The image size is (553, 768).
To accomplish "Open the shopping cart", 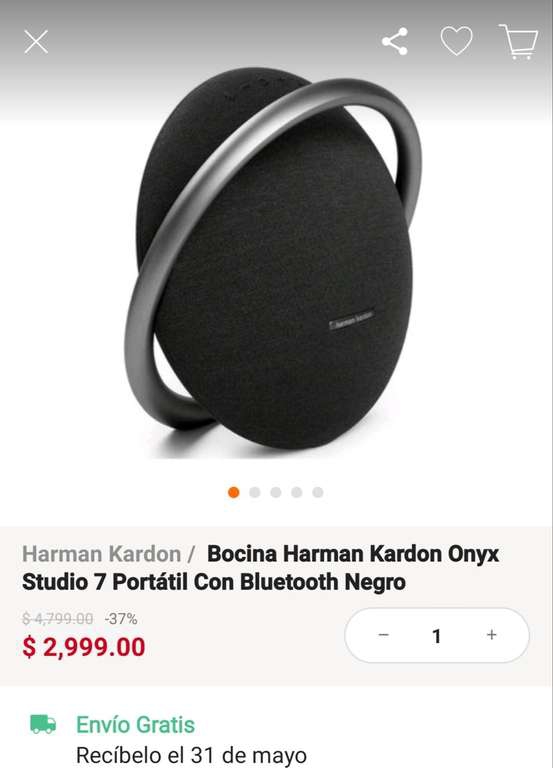I will 519,42.
